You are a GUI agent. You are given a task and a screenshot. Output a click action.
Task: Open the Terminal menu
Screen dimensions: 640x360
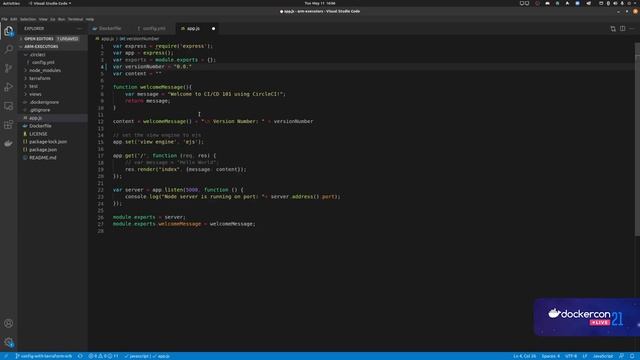(75, 19)
